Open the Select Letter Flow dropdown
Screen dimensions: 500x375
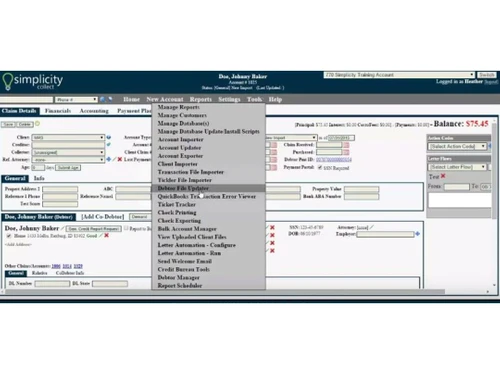tap(457, 167)
